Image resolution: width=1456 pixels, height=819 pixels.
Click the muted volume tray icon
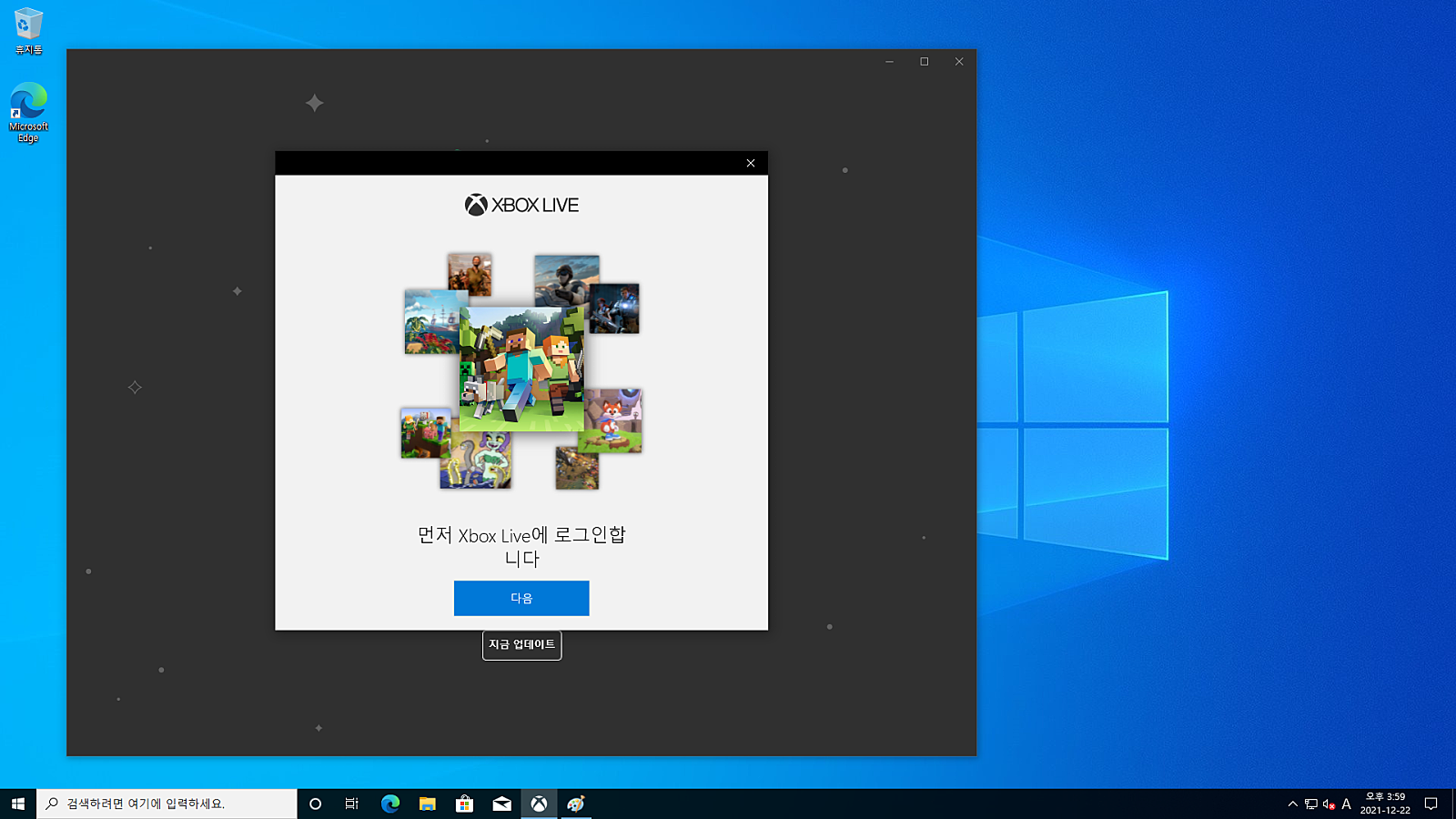point(1329,804)
